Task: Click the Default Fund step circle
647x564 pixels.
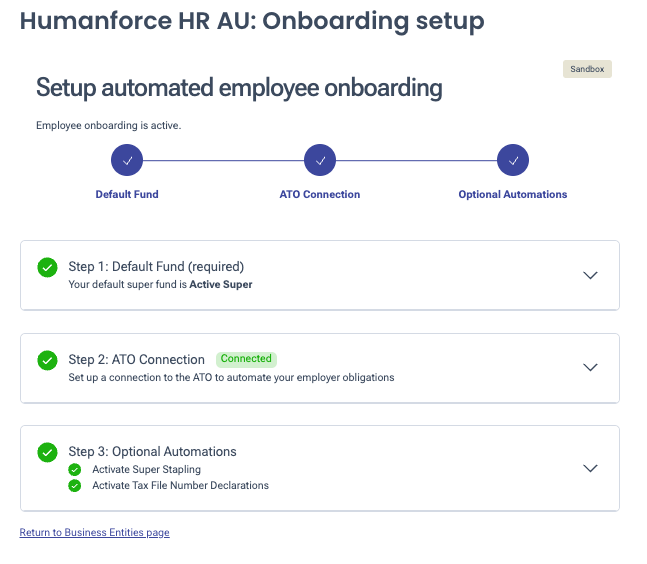Action: pos(127,160)
